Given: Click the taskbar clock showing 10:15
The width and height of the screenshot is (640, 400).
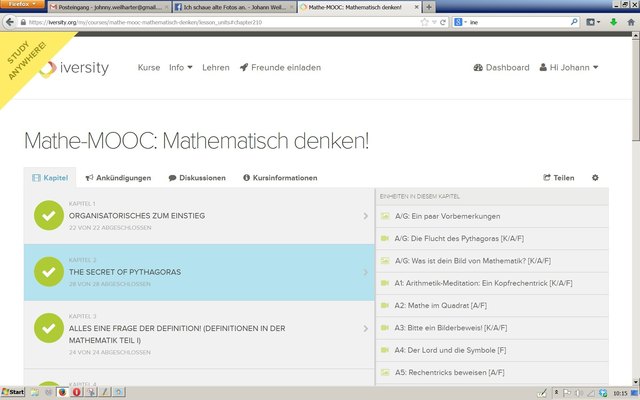Looking at the screenshot, I should (x=620, y=393).
